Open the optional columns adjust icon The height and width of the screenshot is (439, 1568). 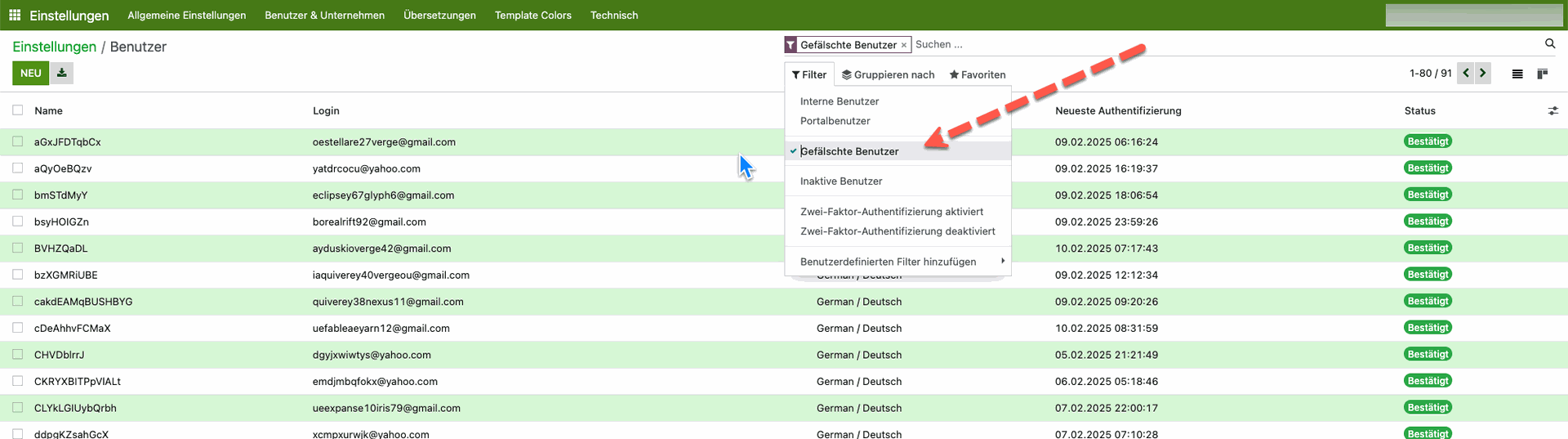tap(1552, 111)
